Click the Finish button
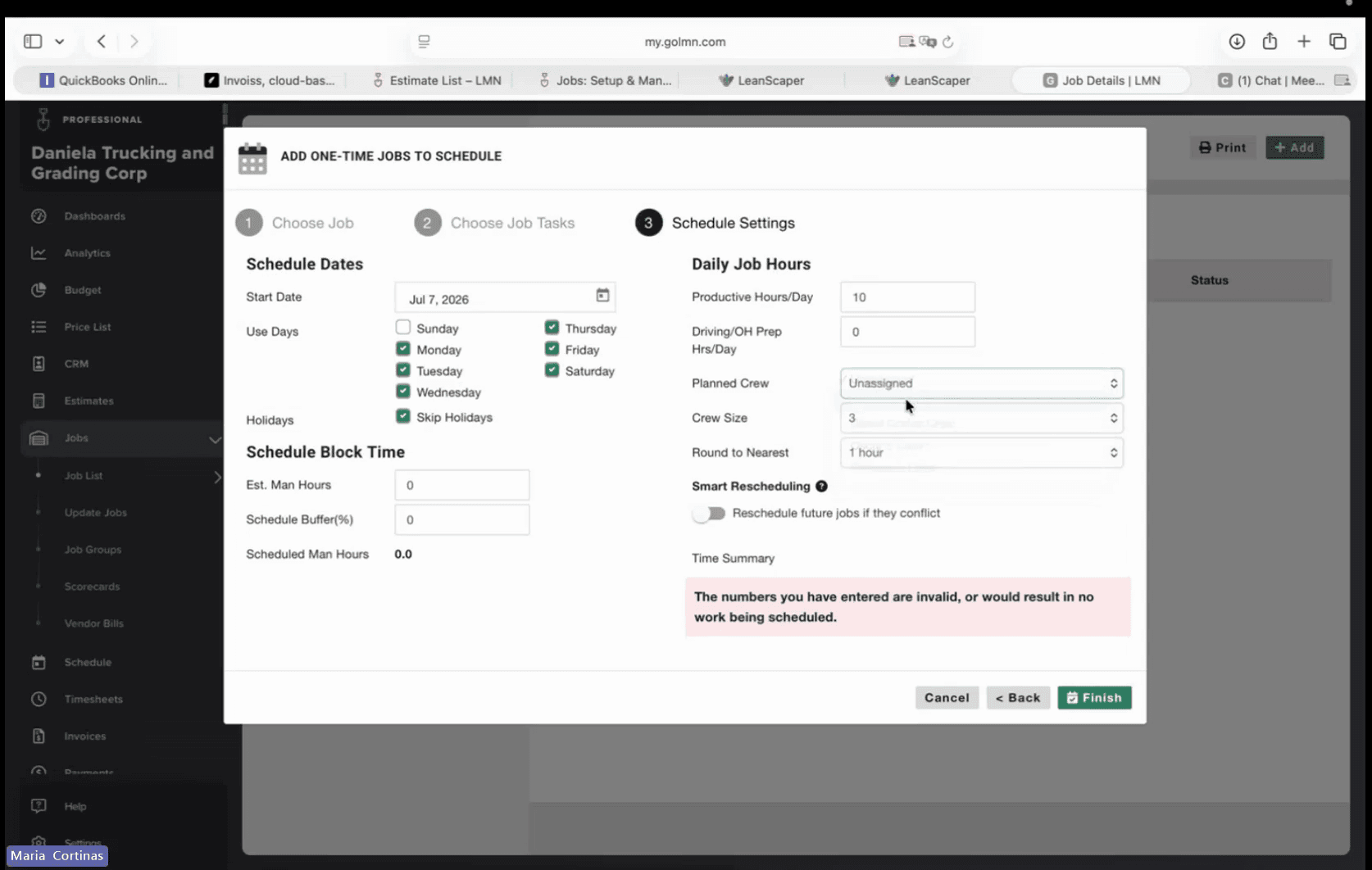 pyautogui.click(x=1094, y=698)
